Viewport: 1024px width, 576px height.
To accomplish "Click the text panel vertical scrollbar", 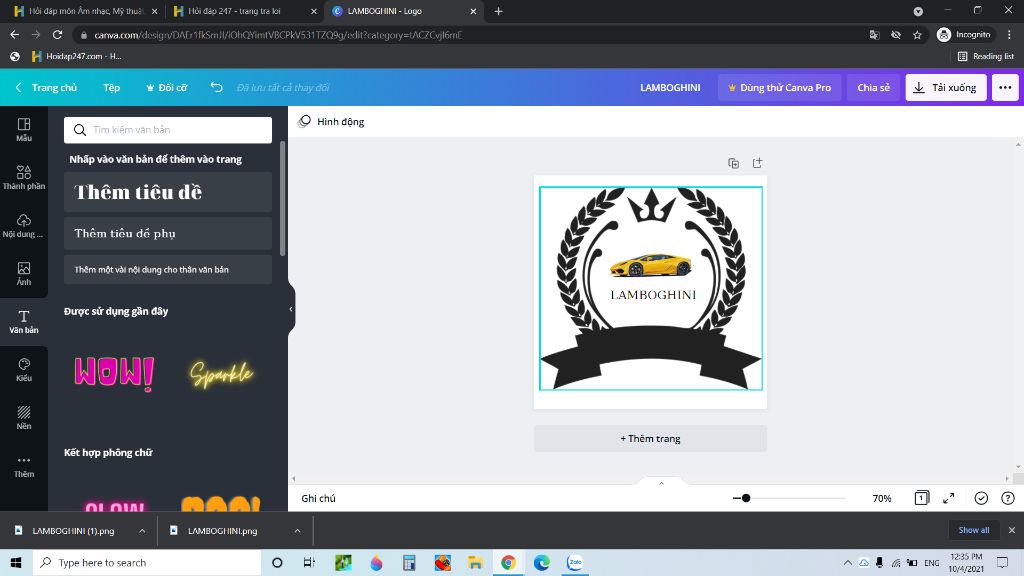I will [x=283, y=199].
